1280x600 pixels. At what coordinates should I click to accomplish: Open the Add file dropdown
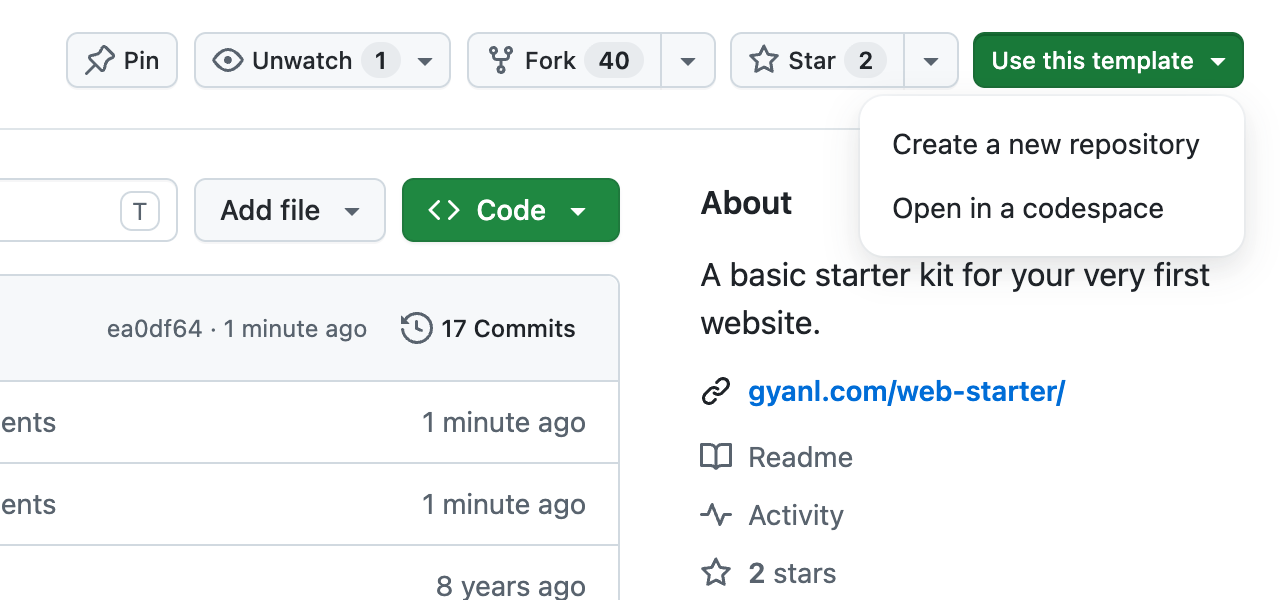[290, 210]
